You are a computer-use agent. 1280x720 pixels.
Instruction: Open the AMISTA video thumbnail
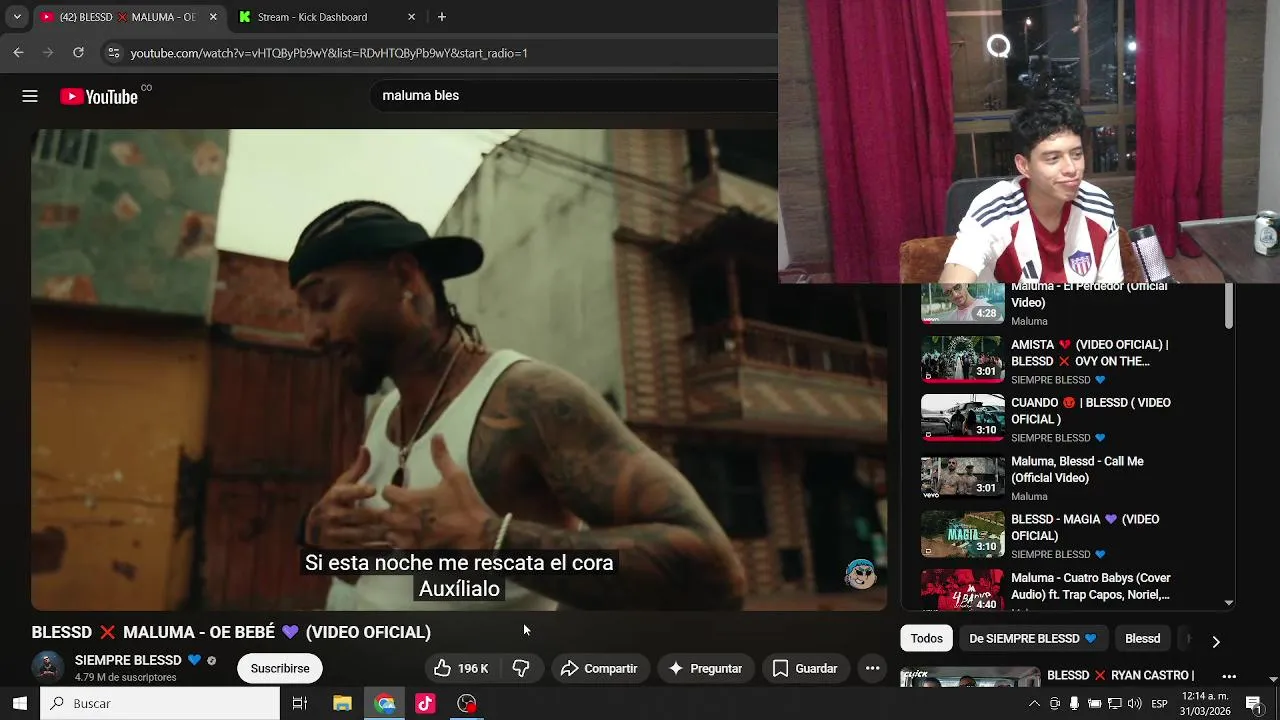click(x=962, y=359)
